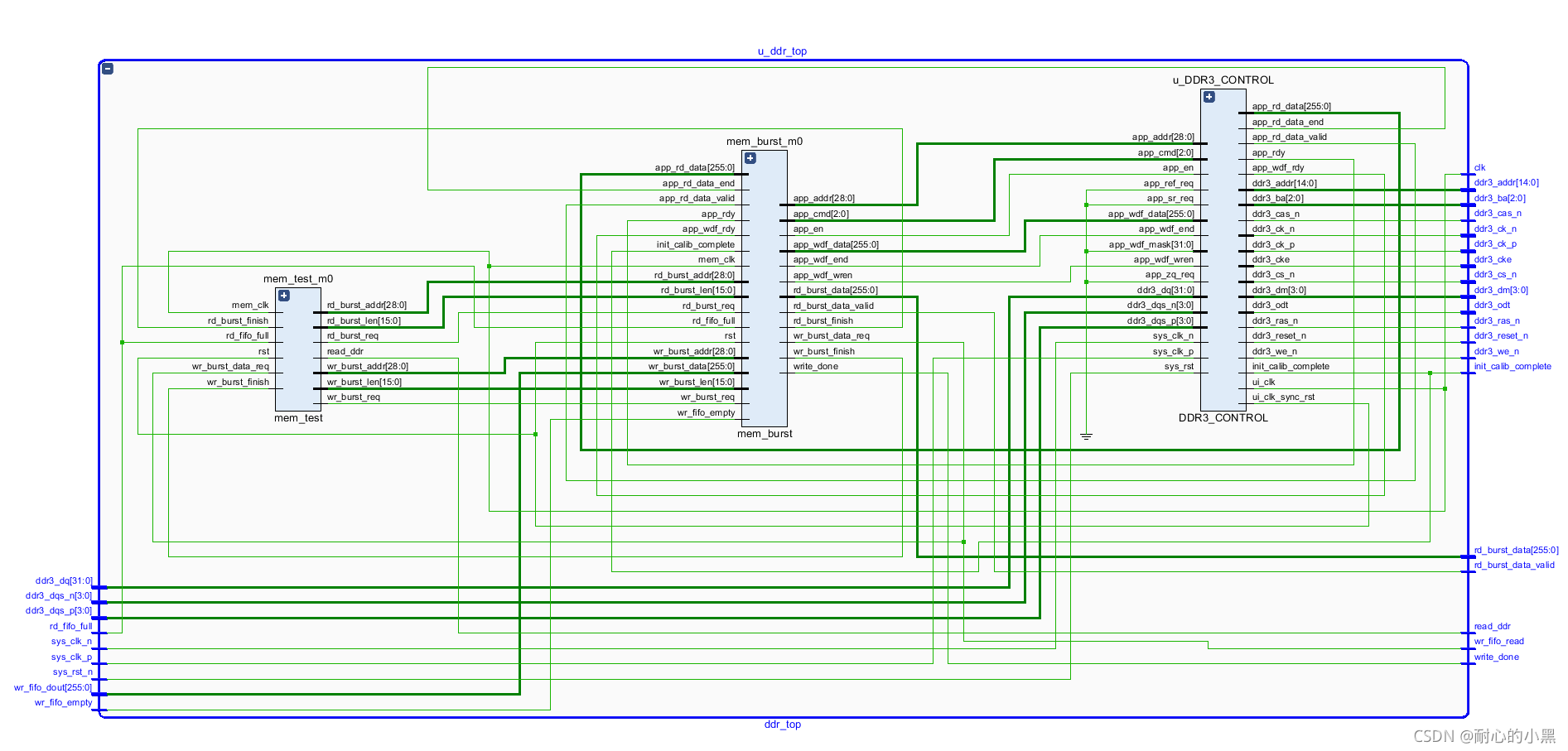Screen dimensions: 1568x751
Task: Click mem_test rd_burst_addr[28:0] output pin
Action: click(366, 306)
